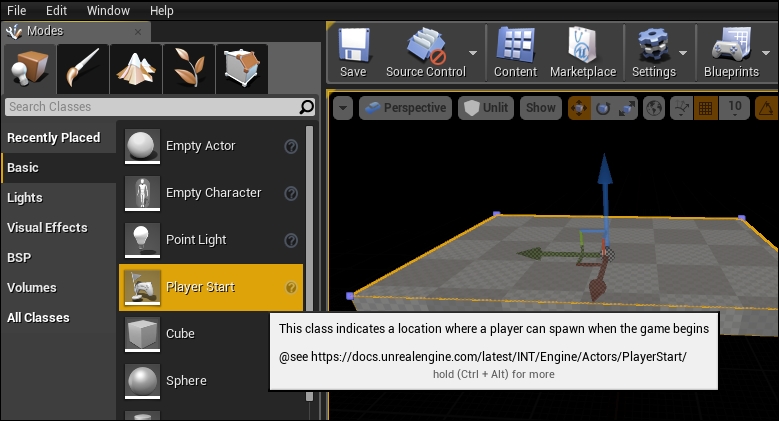Open the viewport options arrow menu

(x=343, y=108)
